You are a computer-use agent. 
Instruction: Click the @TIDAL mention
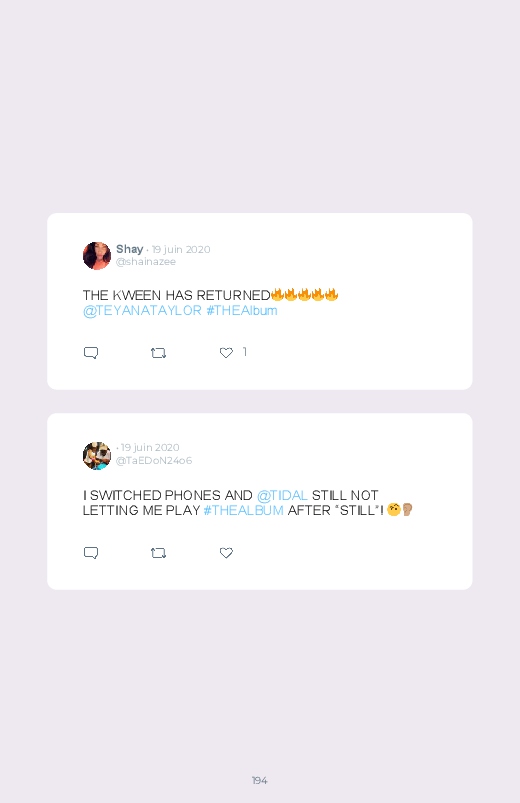coord(282,495)
